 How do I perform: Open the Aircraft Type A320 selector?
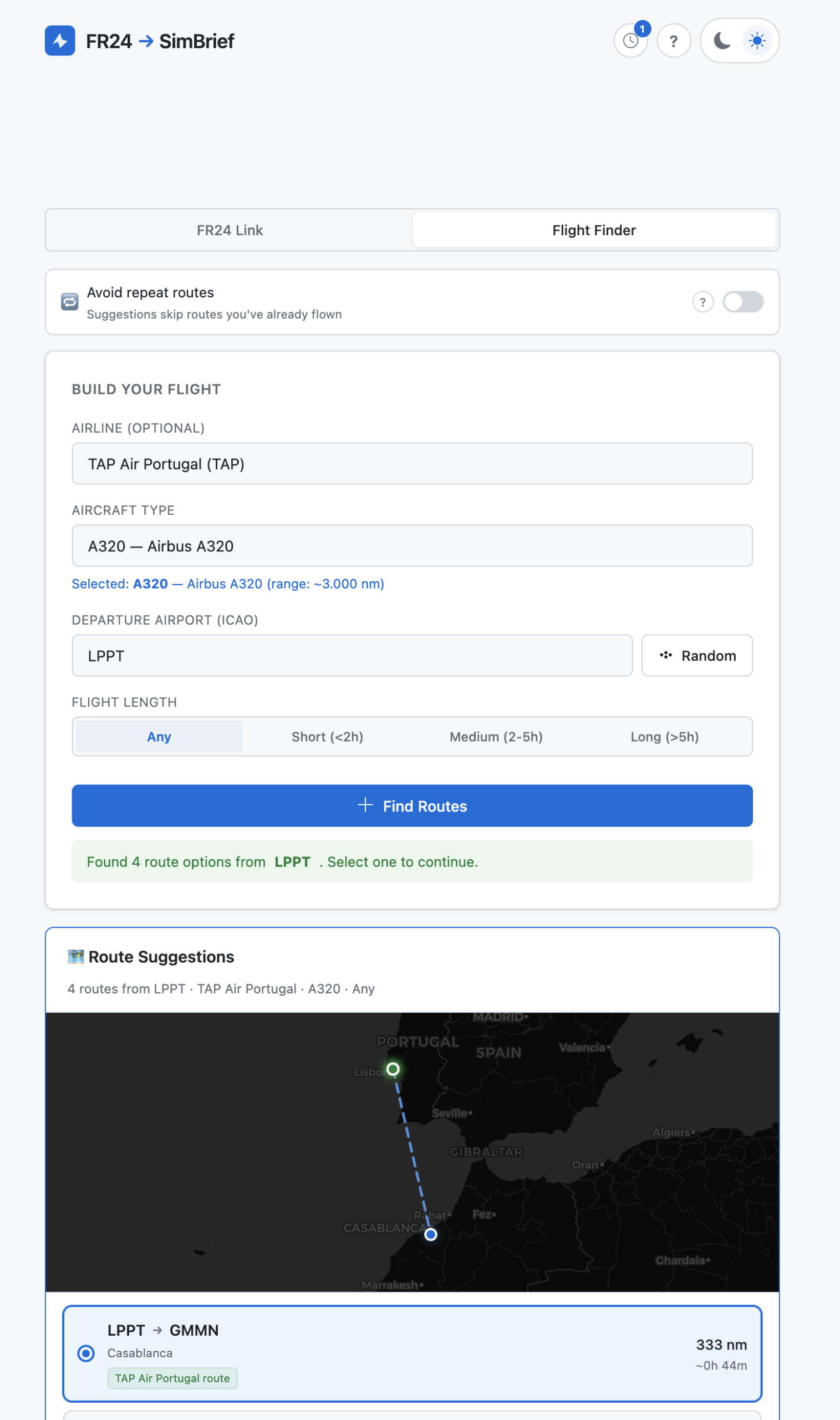(x=412, y=546)
